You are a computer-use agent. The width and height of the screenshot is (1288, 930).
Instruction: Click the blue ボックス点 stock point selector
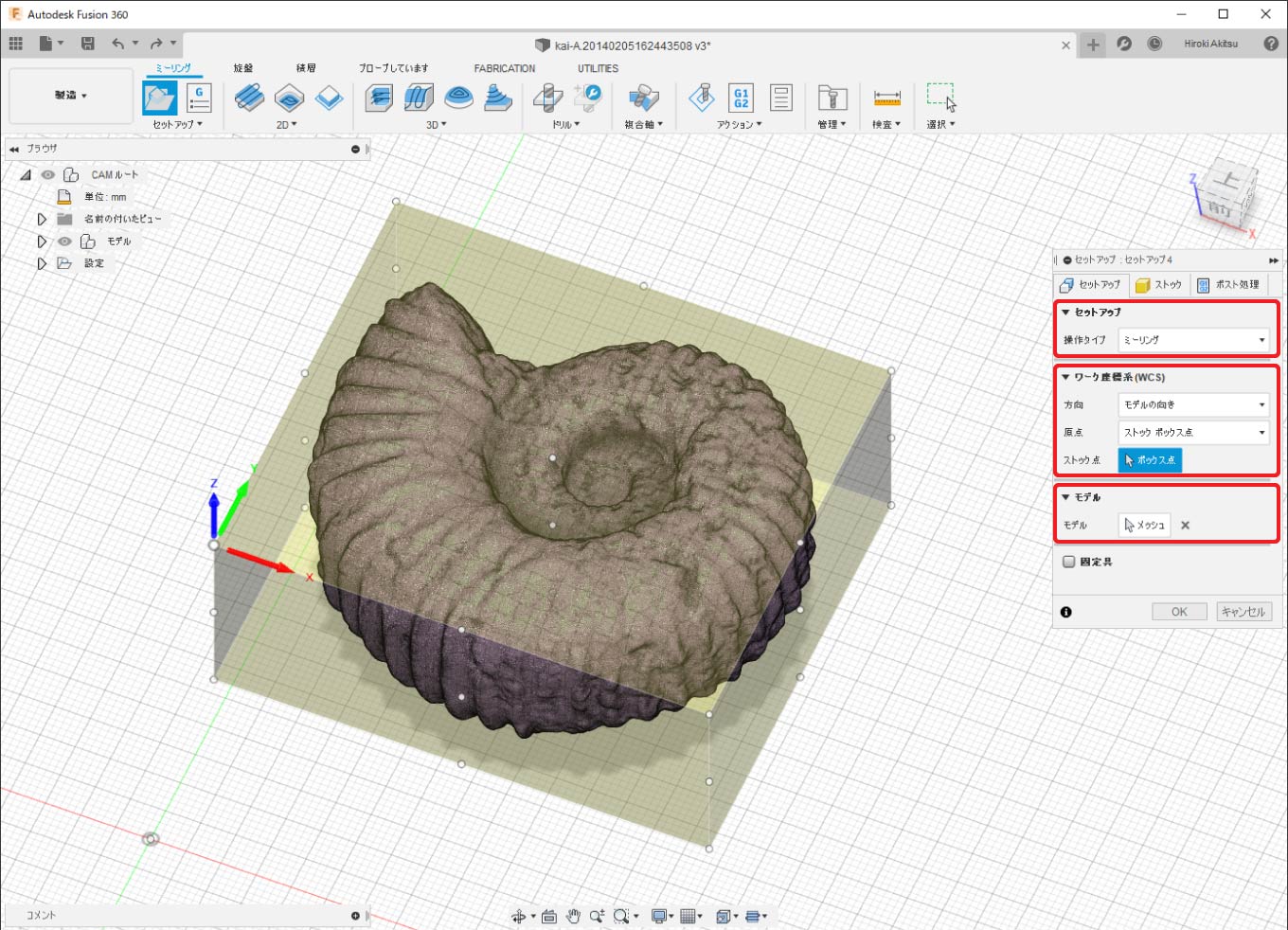coord(1150,460)
